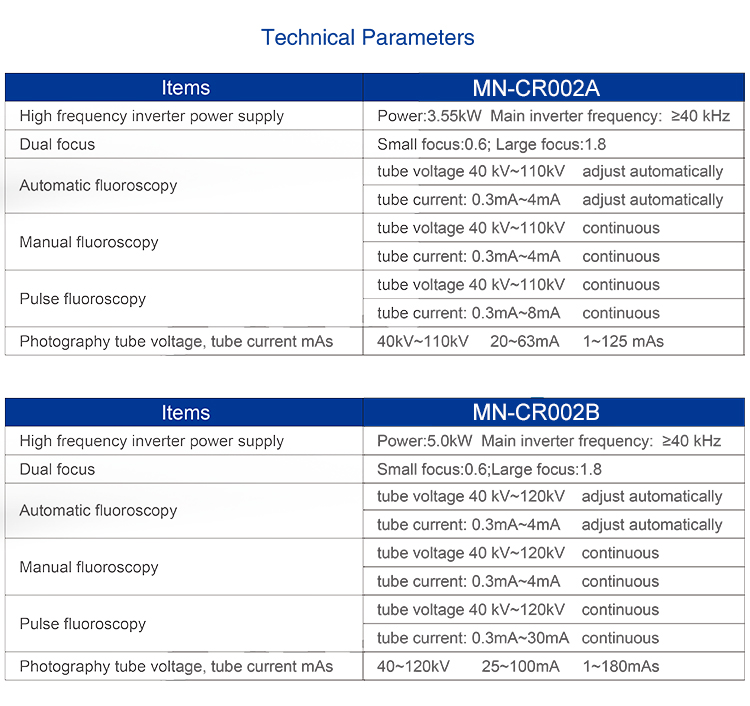The height and width of the screenshot is (706, 750).
Task: Select the Power:3.55kW inverter cell
Action: point(553,116)
